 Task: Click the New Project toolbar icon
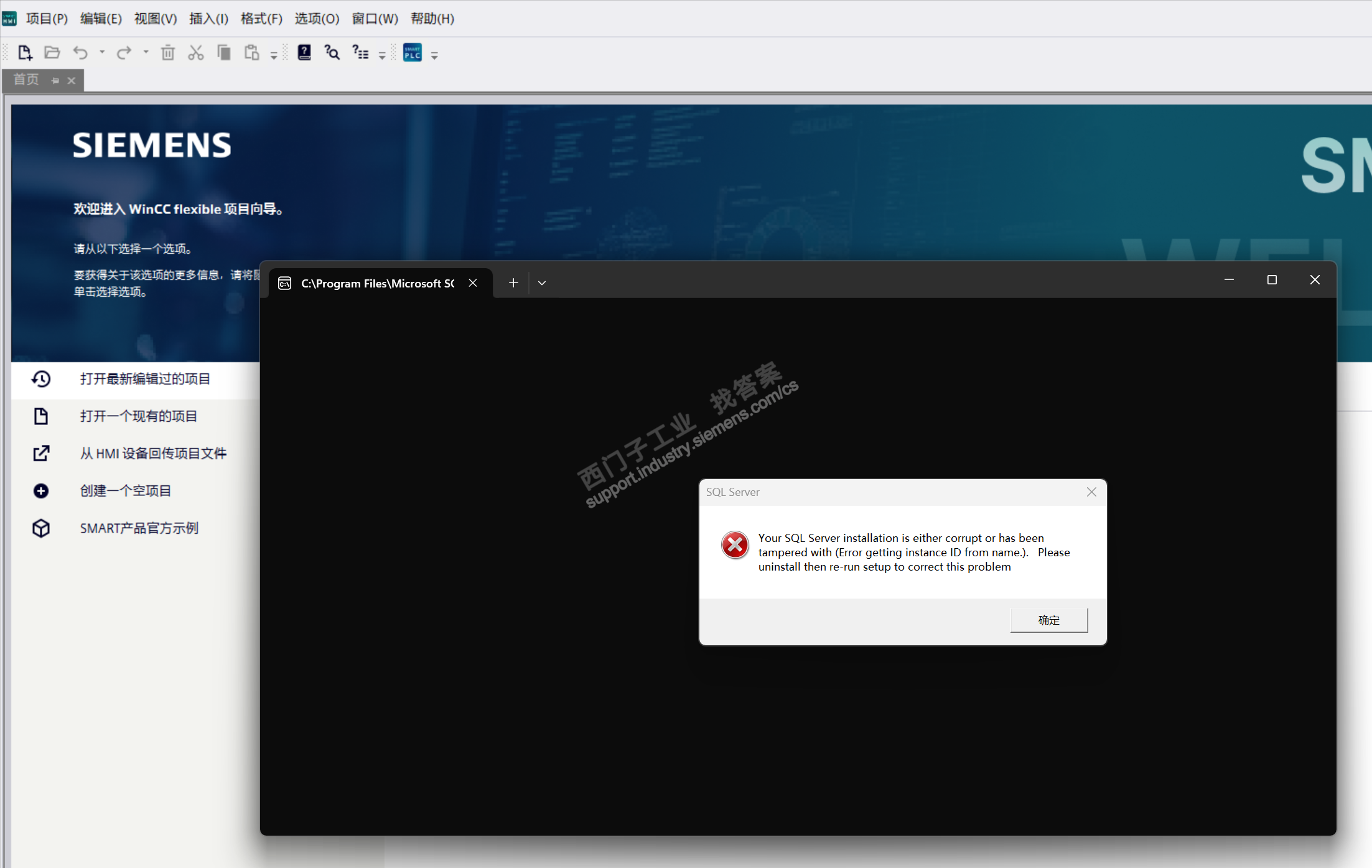[x=25, y=53]
